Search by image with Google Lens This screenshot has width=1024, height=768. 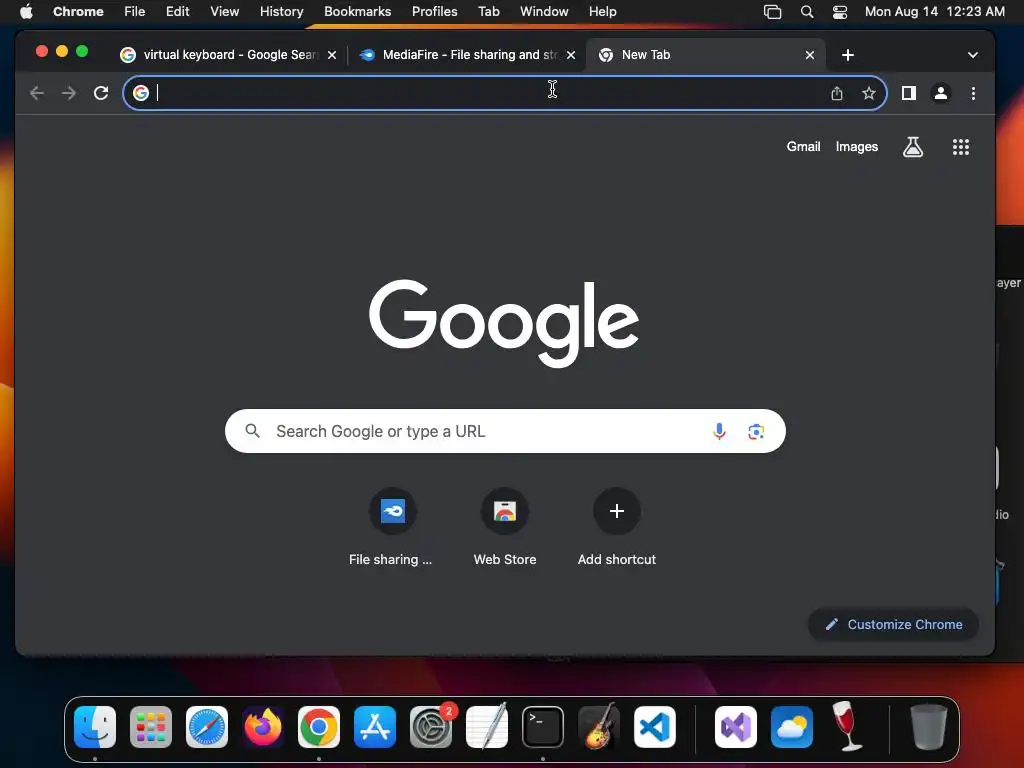[x=756, y=431]
